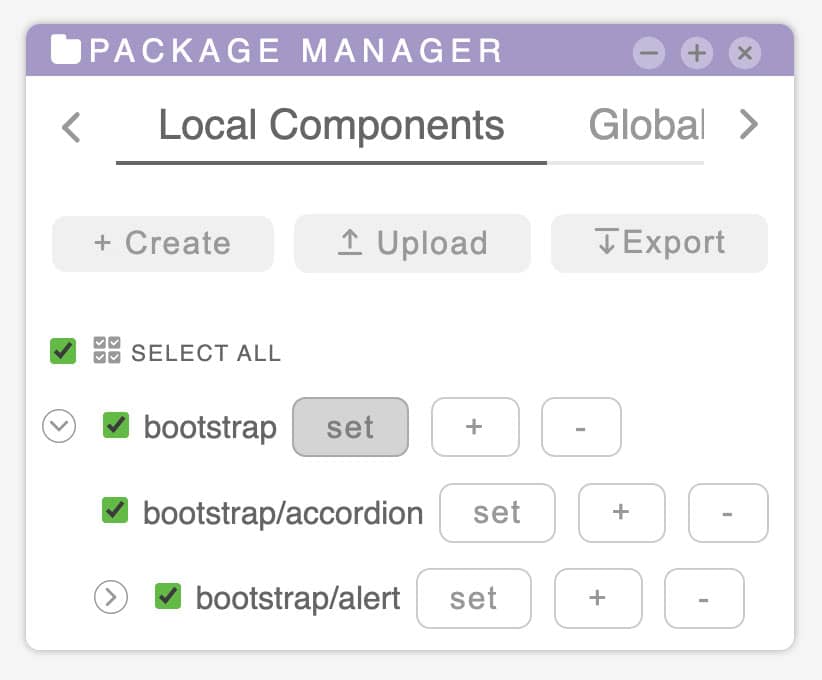Click the minus icon in the title bar
The width and height of the screenshot is (822, 680).
click(649, 53)
